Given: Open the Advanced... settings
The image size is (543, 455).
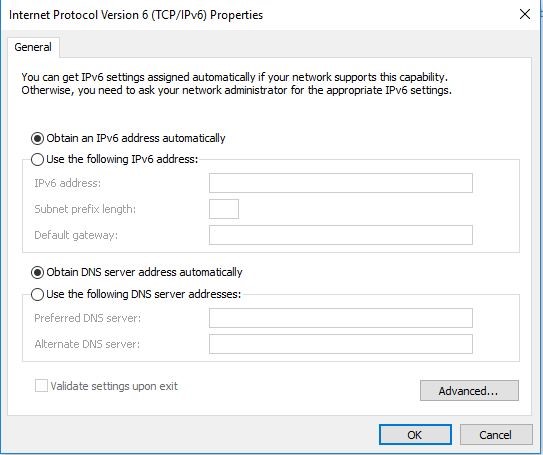Looking at the screenshot, I should [x=469, y=391].
